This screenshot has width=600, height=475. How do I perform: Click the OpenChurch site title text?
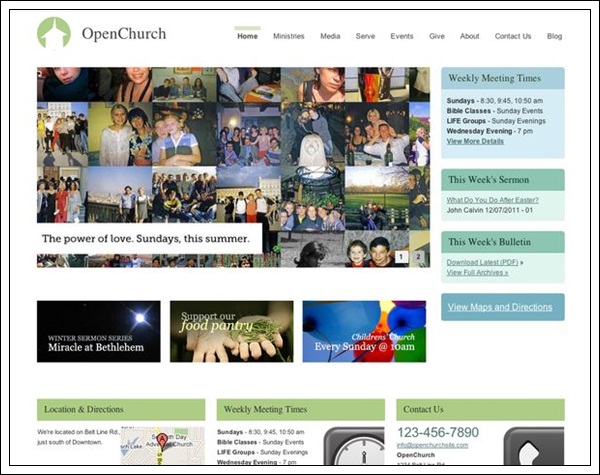click(124, 34)
